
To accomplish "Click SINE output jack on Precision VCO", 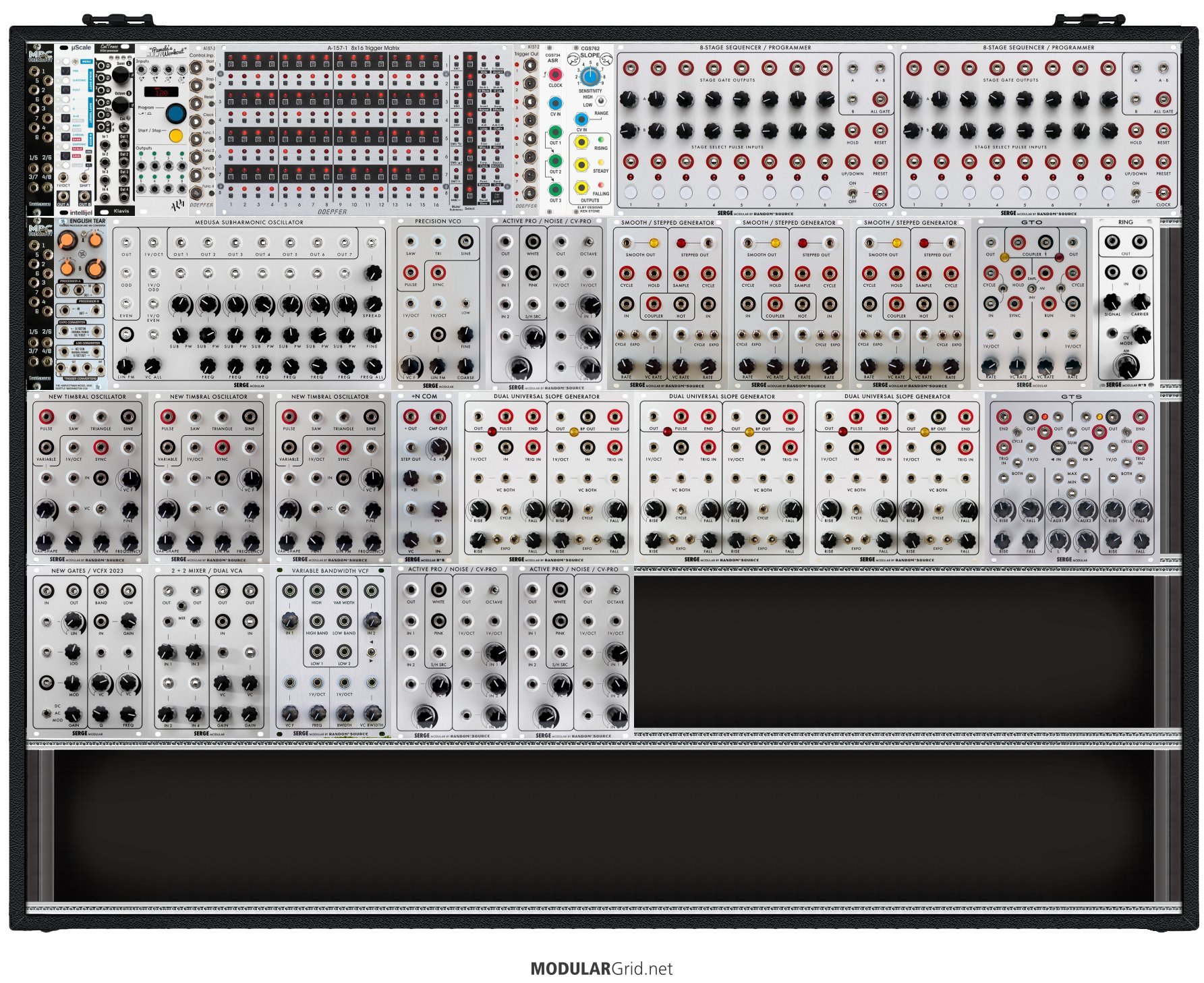I will pyautogui.click(x=465, y=242).
